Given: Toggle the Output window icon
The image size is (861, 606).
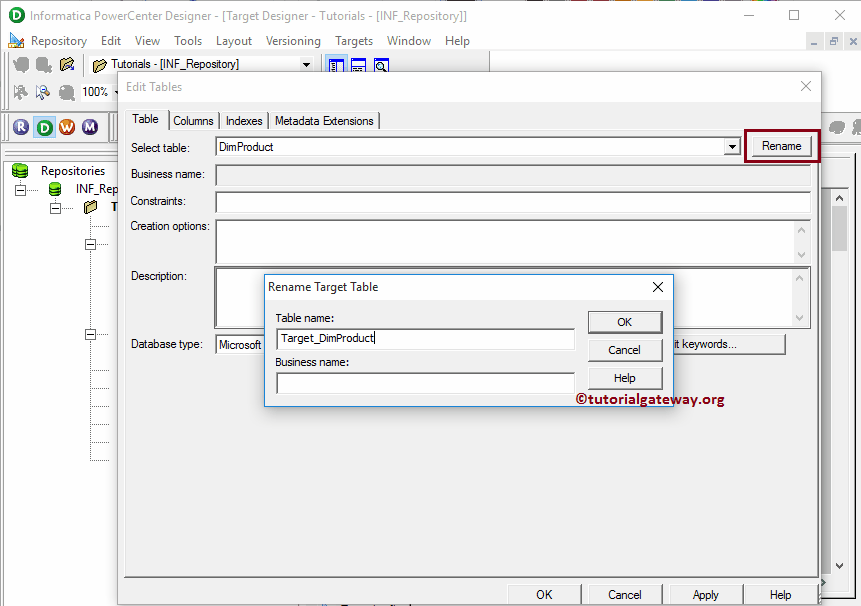Looking at the screenshot, I should click(358, 64).
